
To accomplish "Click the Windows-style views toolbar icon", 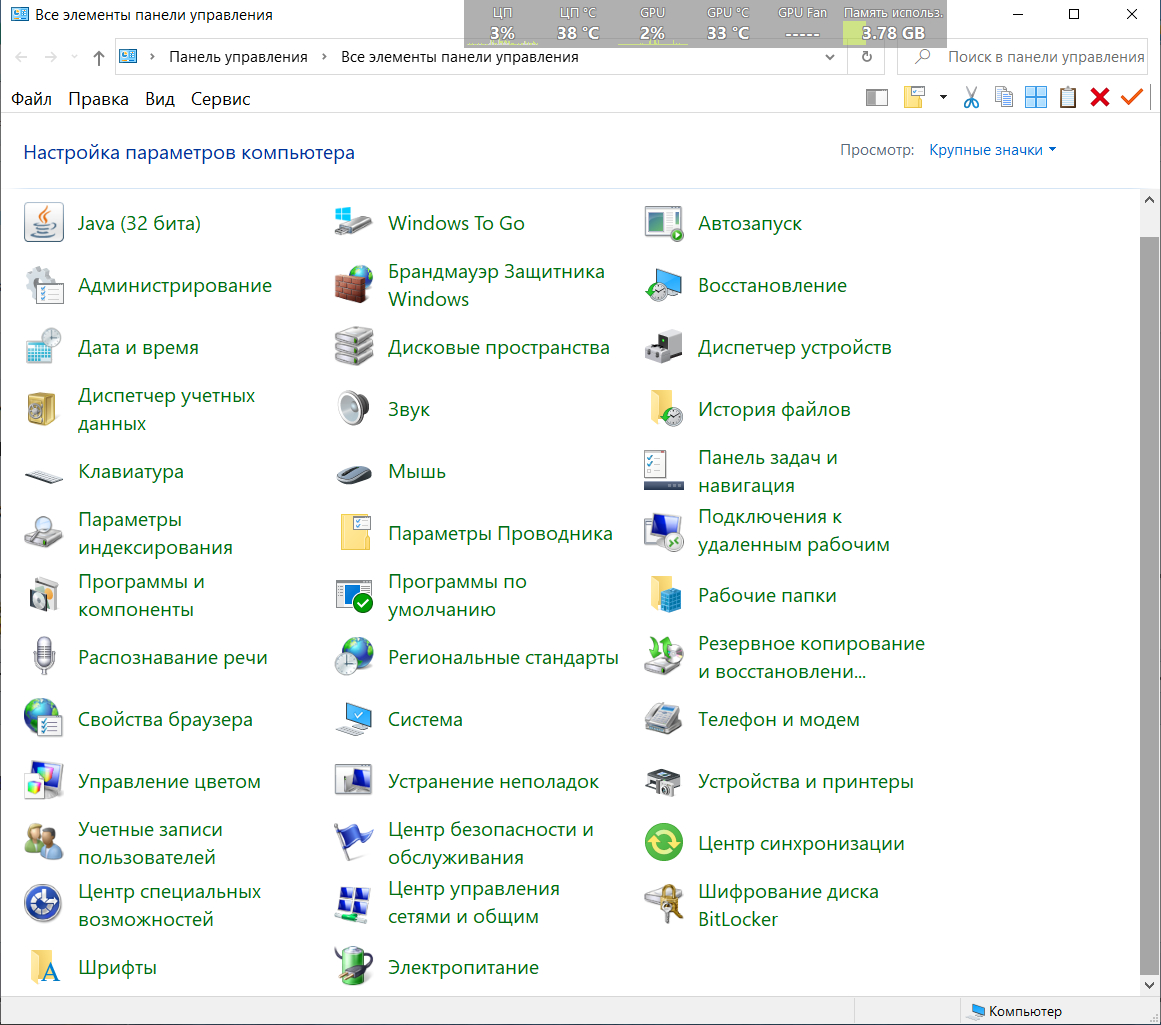I will click(1036, 97).
